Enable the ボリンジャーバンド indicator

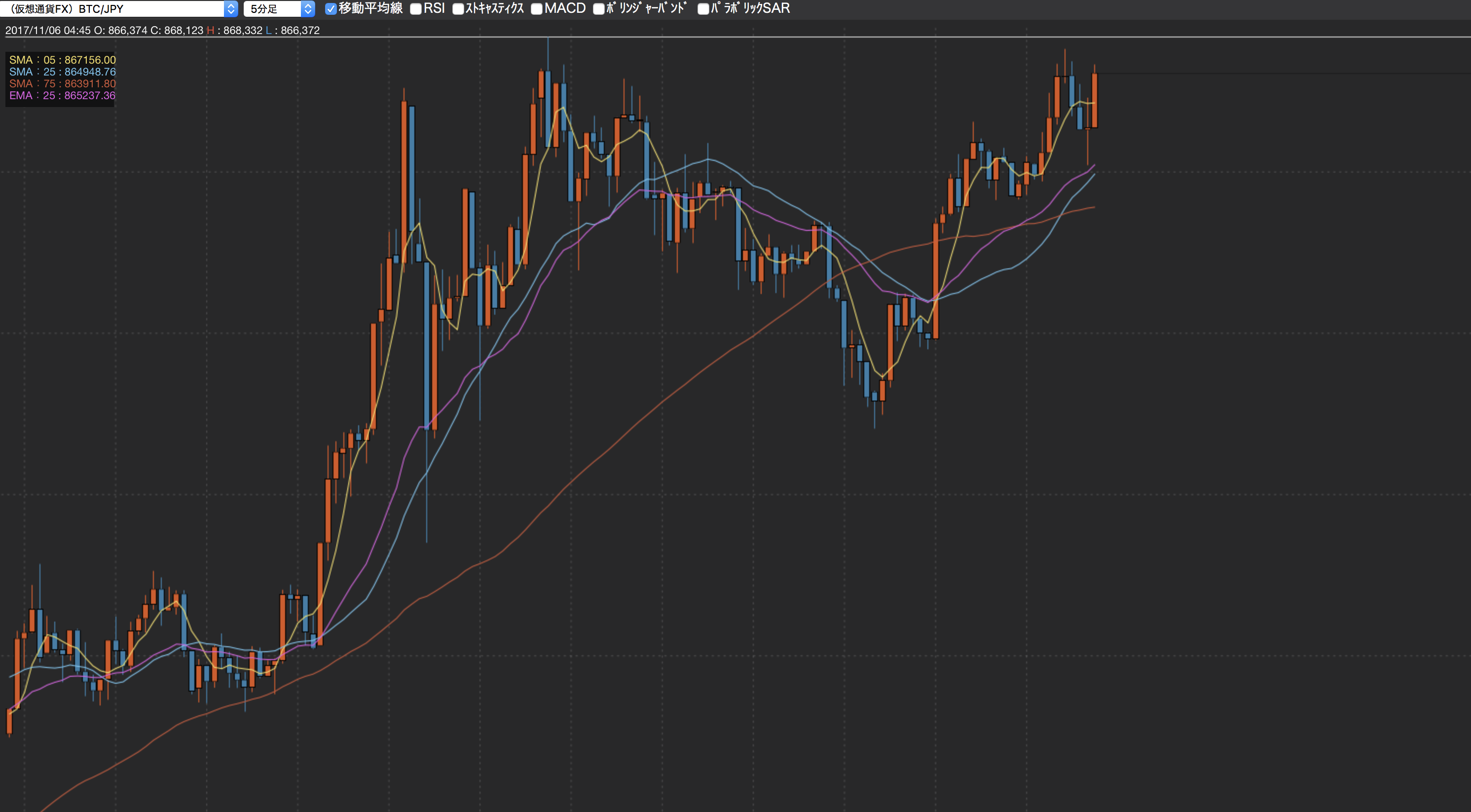coord(598,8)
